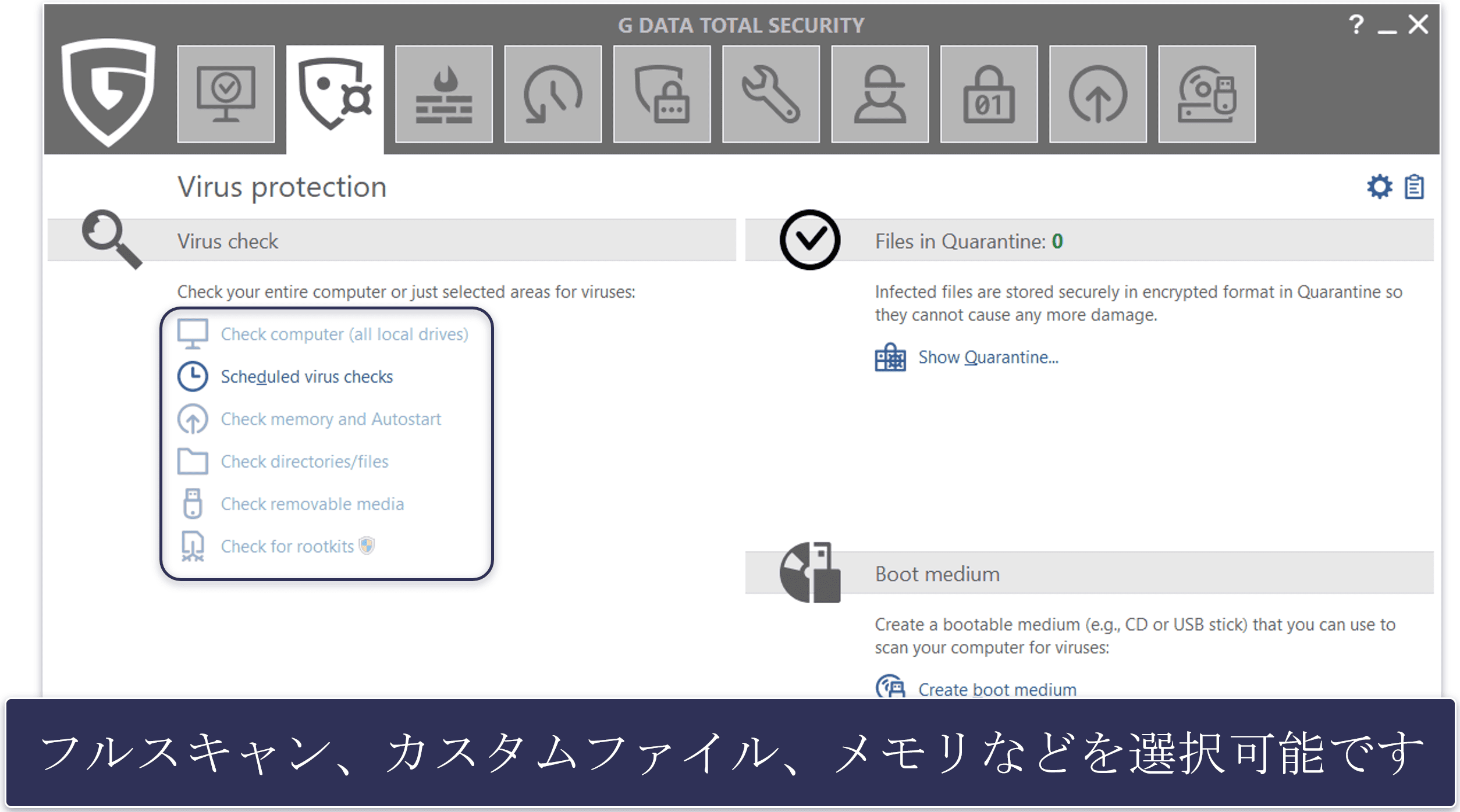Screen dimensions: 1460x812
Task: Open the Firewall tab icon
Action: coord(444,94)
